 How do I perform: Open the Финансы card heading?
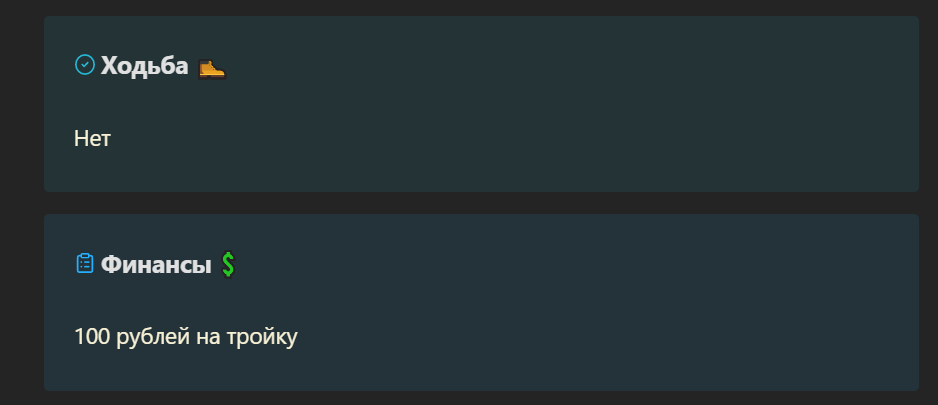(x=156, y=264)
